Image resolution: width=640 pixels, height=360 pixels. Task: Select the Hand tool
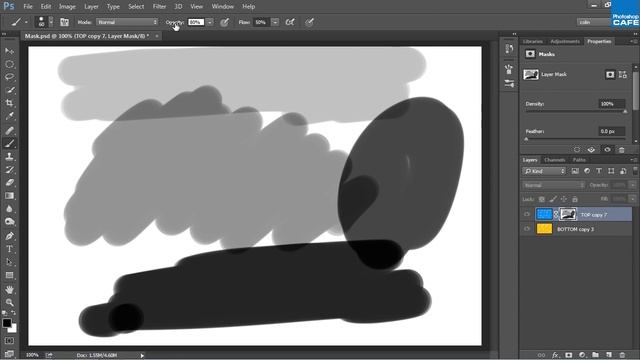click(9, 290)
